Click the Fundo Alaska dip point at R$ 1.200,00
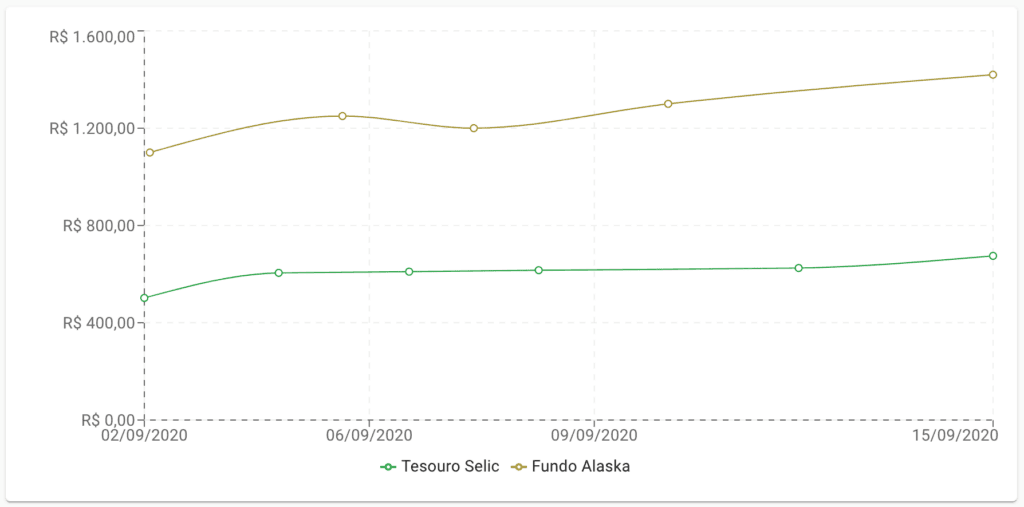This screenshot has height=507, width=1024. click(473, 128)
